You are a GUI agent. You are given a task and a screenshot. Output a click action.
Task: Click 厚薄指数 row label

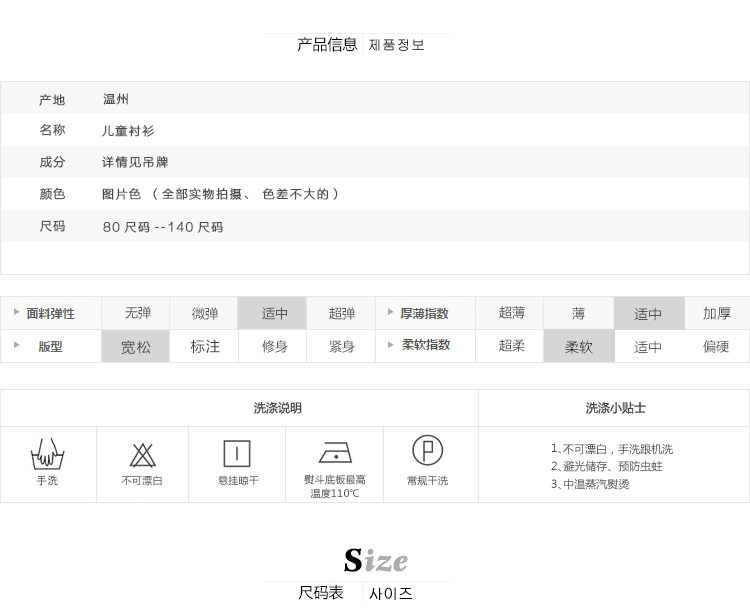point(424,313)
